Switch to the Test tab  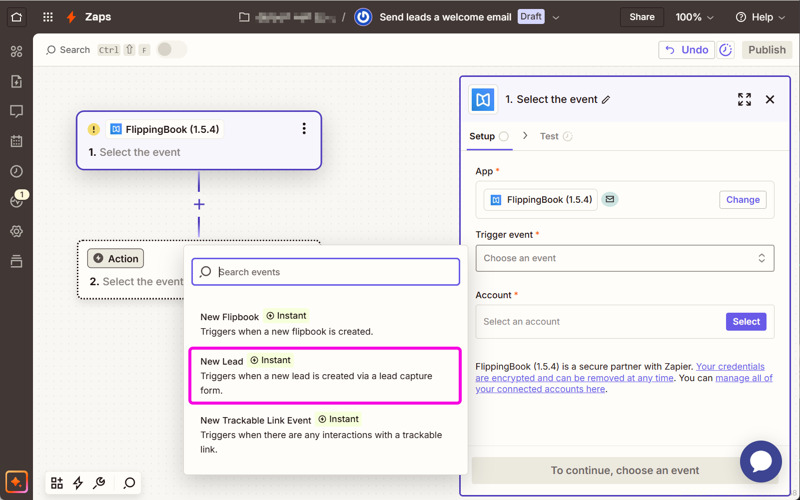(x=556, y=136)
